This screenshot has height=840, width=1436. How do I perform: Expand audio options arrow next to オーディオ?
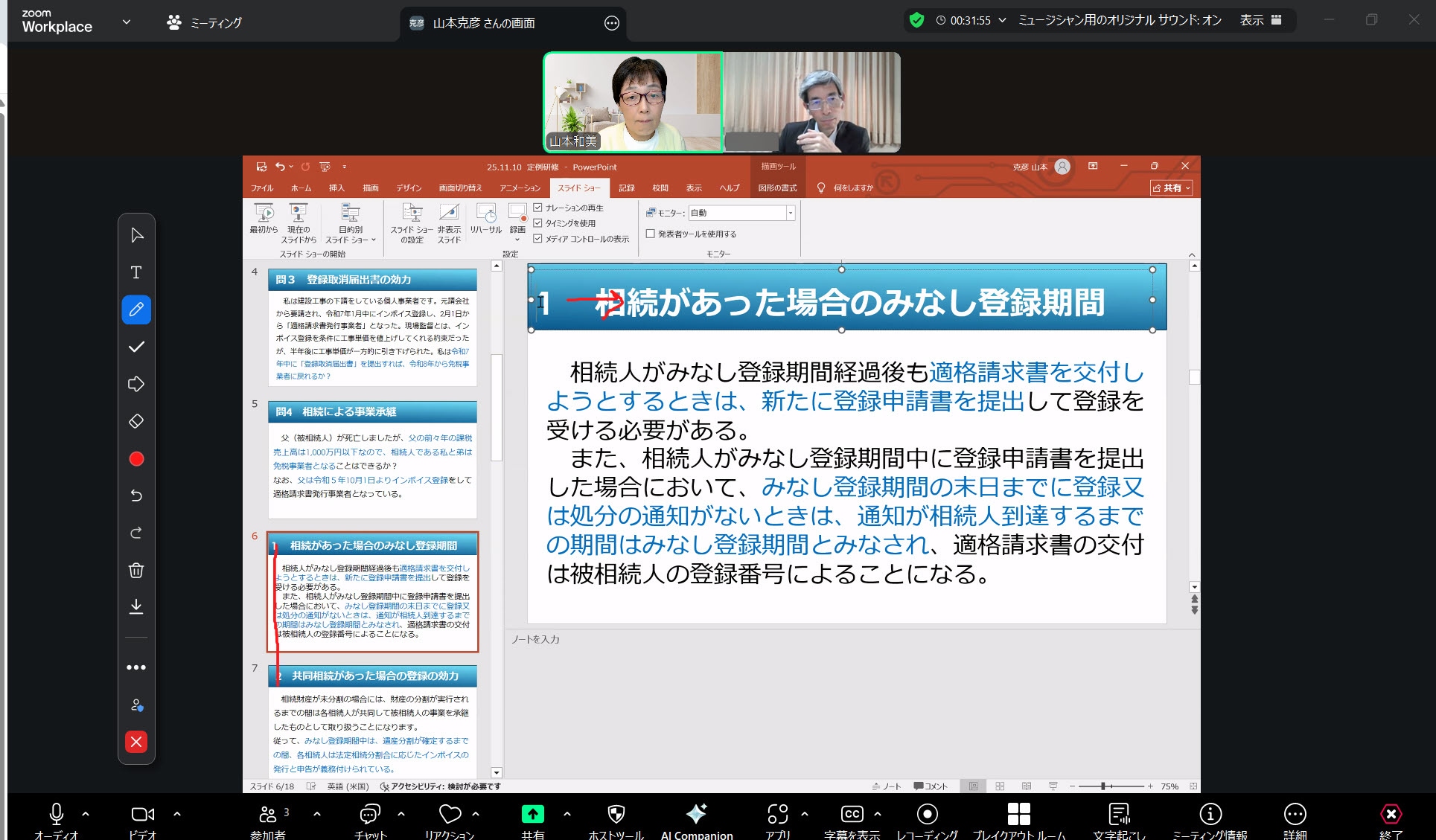point(86,814)
